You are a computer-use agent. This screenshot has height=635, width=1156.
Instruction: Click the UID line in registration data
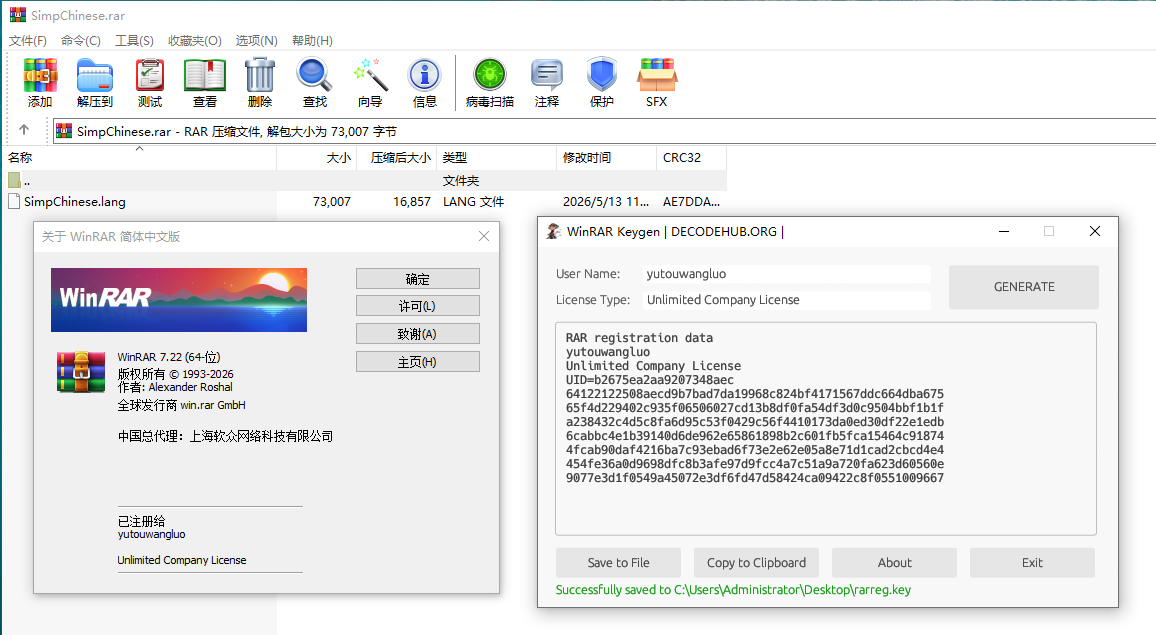[650, 380]
